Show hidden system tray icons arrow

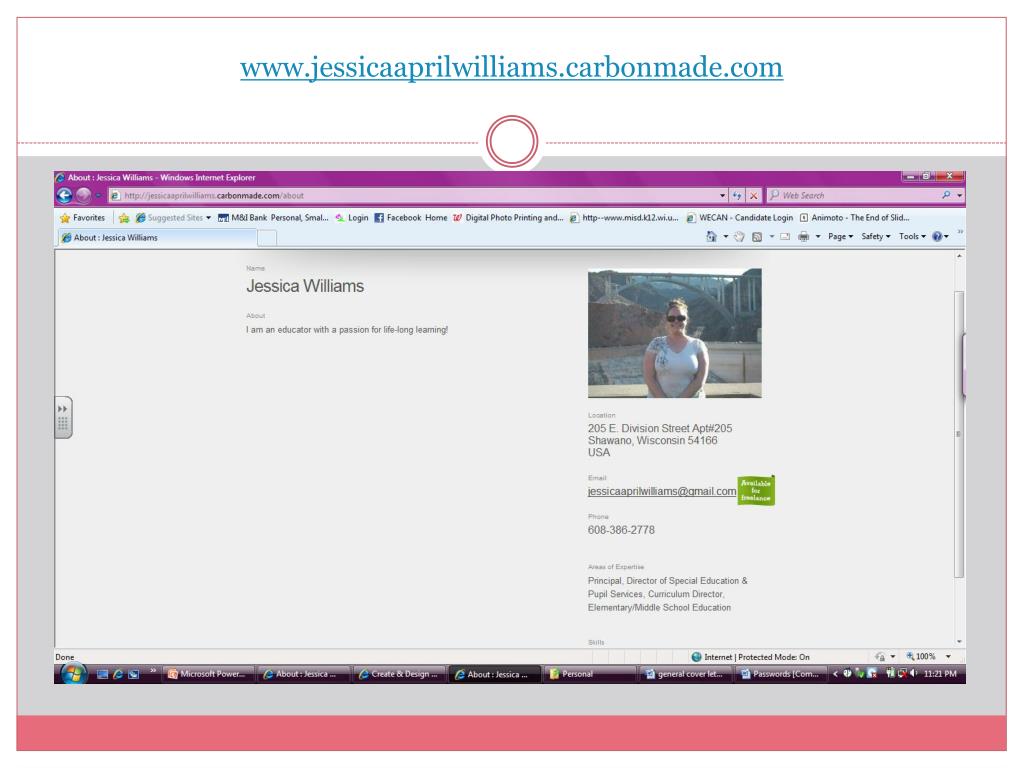[x=835, y=674]
